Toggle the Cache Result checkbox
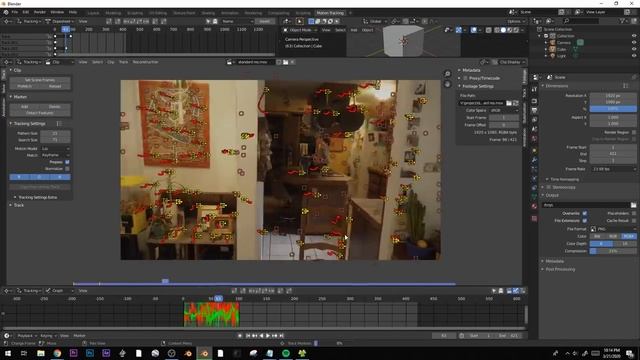Image resolution: width=640 pixels, height=360 pixels. tap(634, 220)
